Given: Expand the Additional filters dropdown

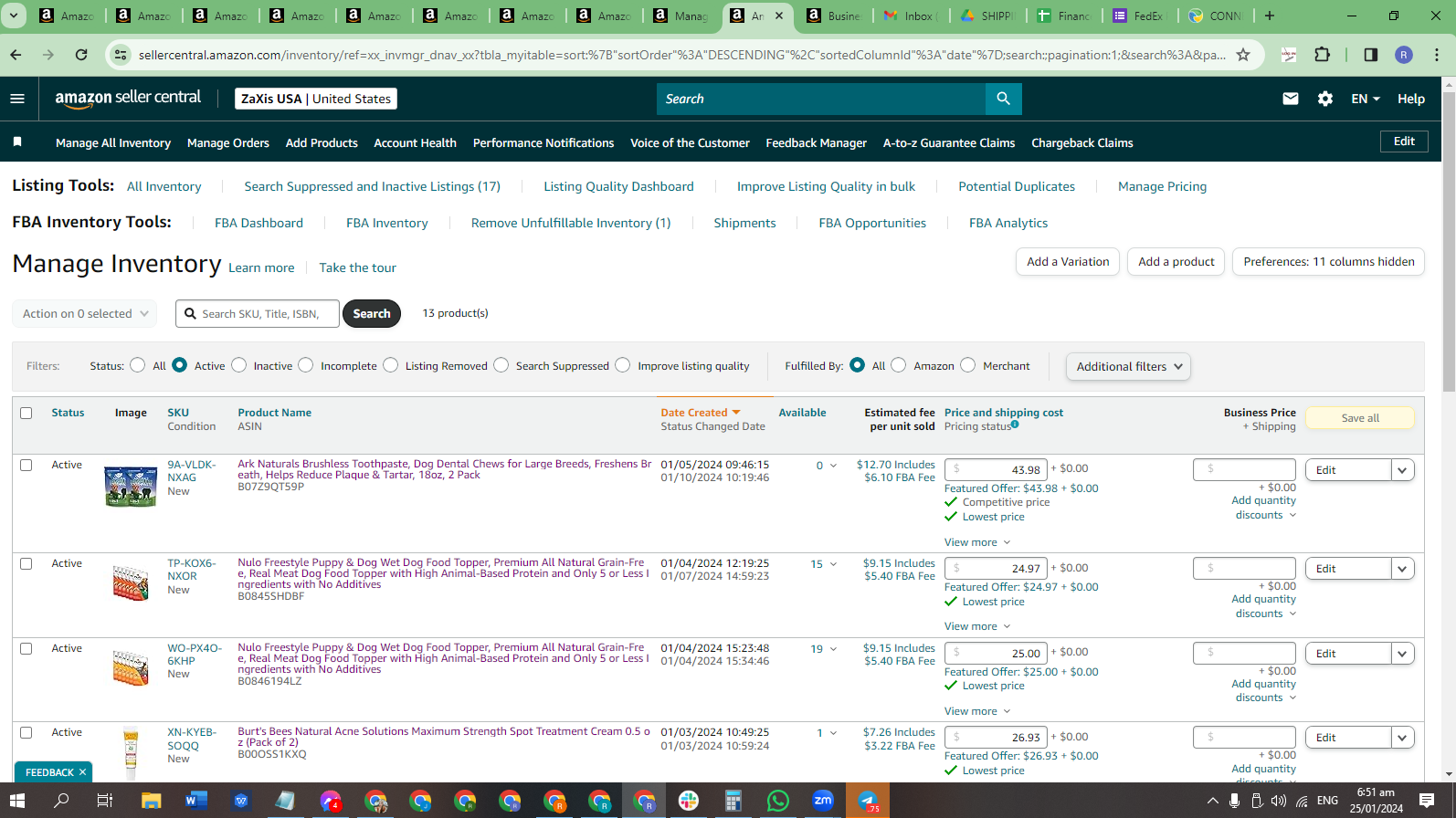Looking at the screenshot, I should 1128,366.
